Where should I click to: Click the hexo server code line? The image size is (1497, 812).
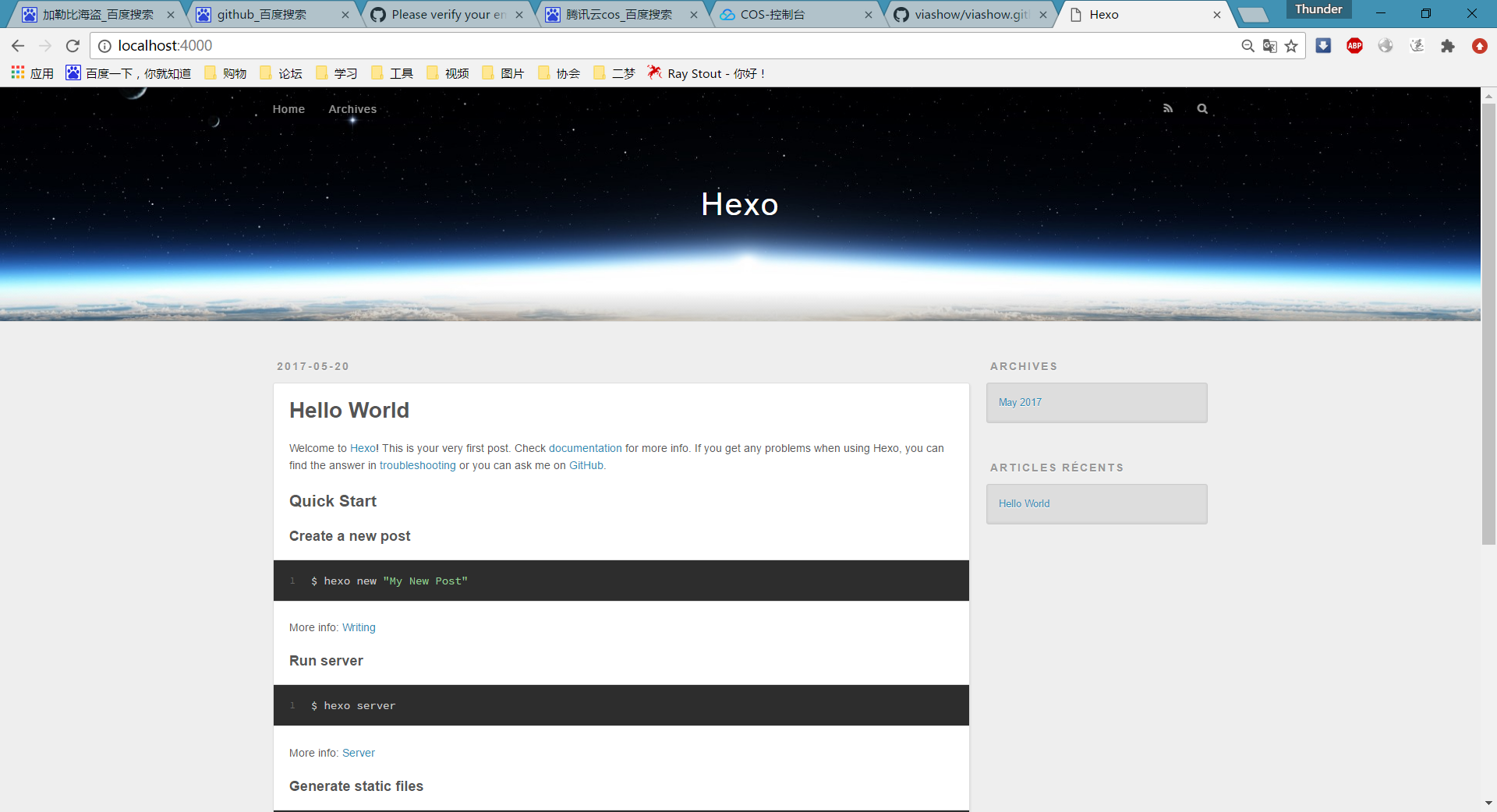click(x=353, y=705)
